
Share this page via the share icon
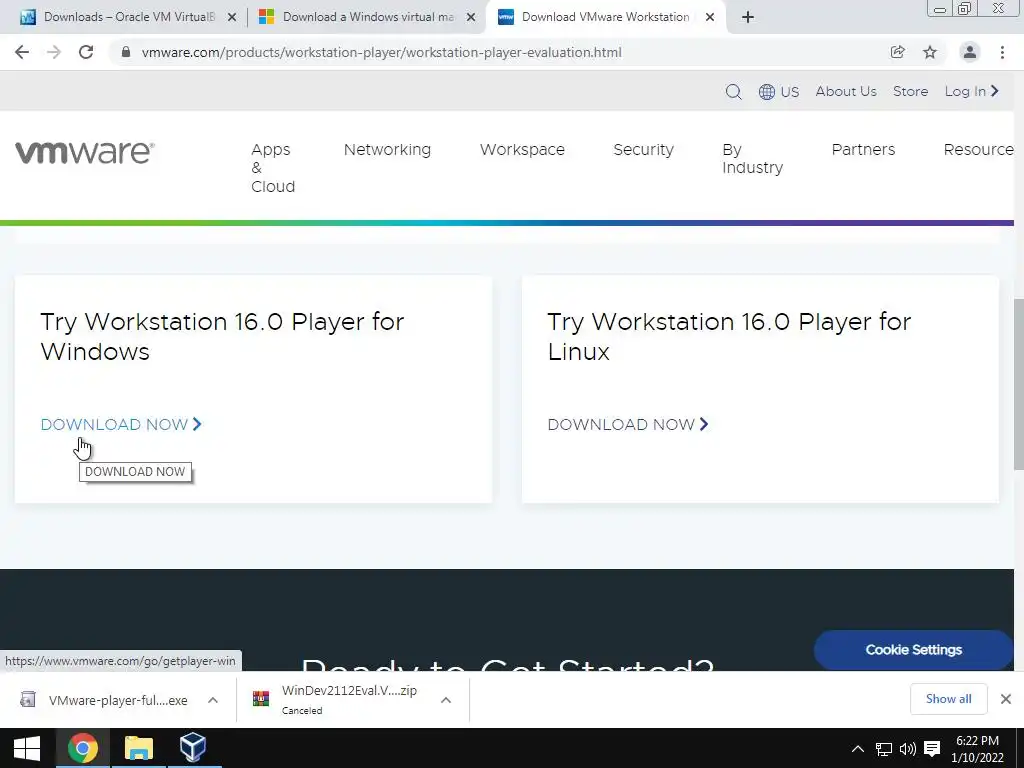(898, 52)
